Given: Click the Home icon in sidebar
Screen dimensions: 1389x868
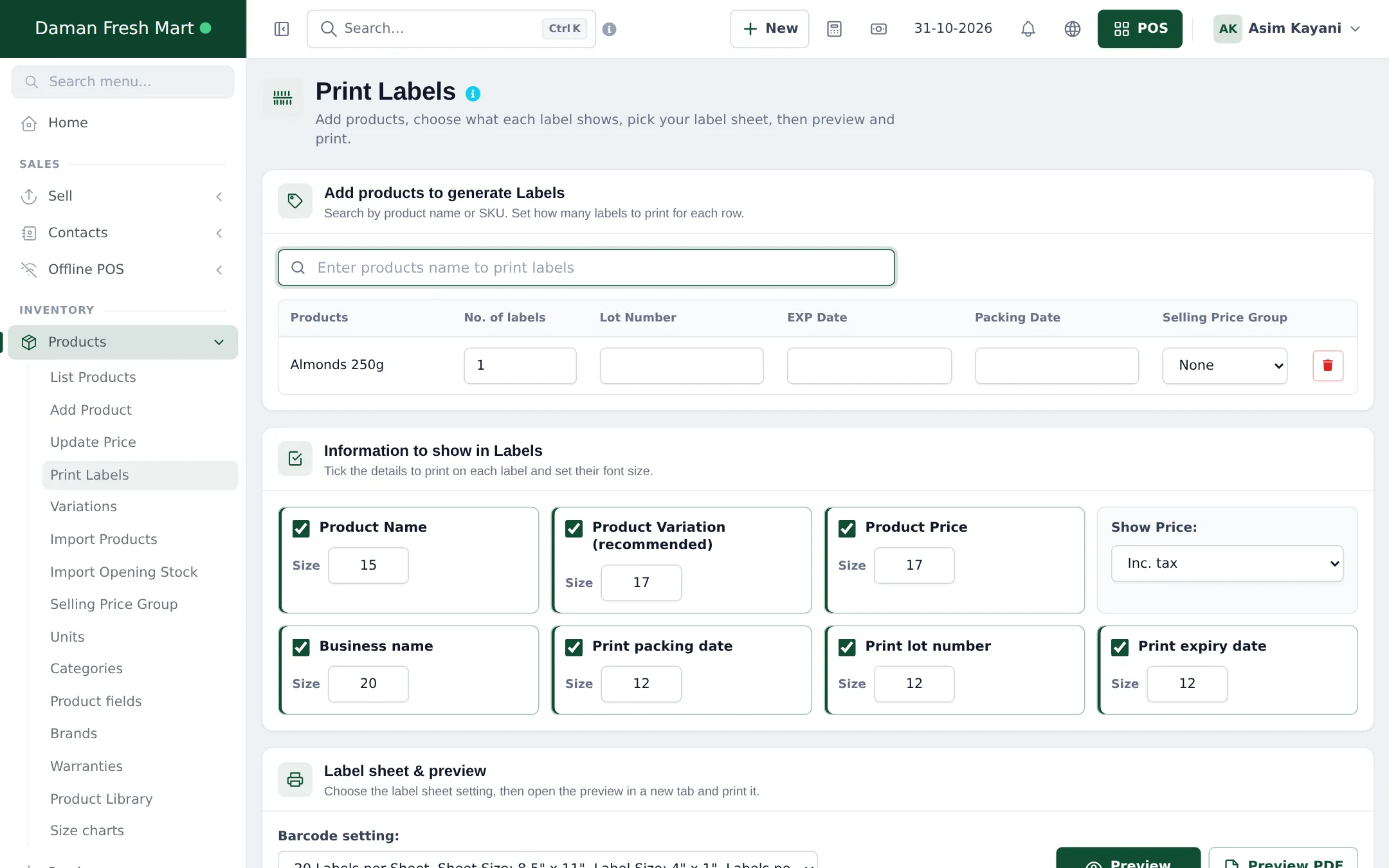Looking at the screenshot, I should tap(29, 123).
